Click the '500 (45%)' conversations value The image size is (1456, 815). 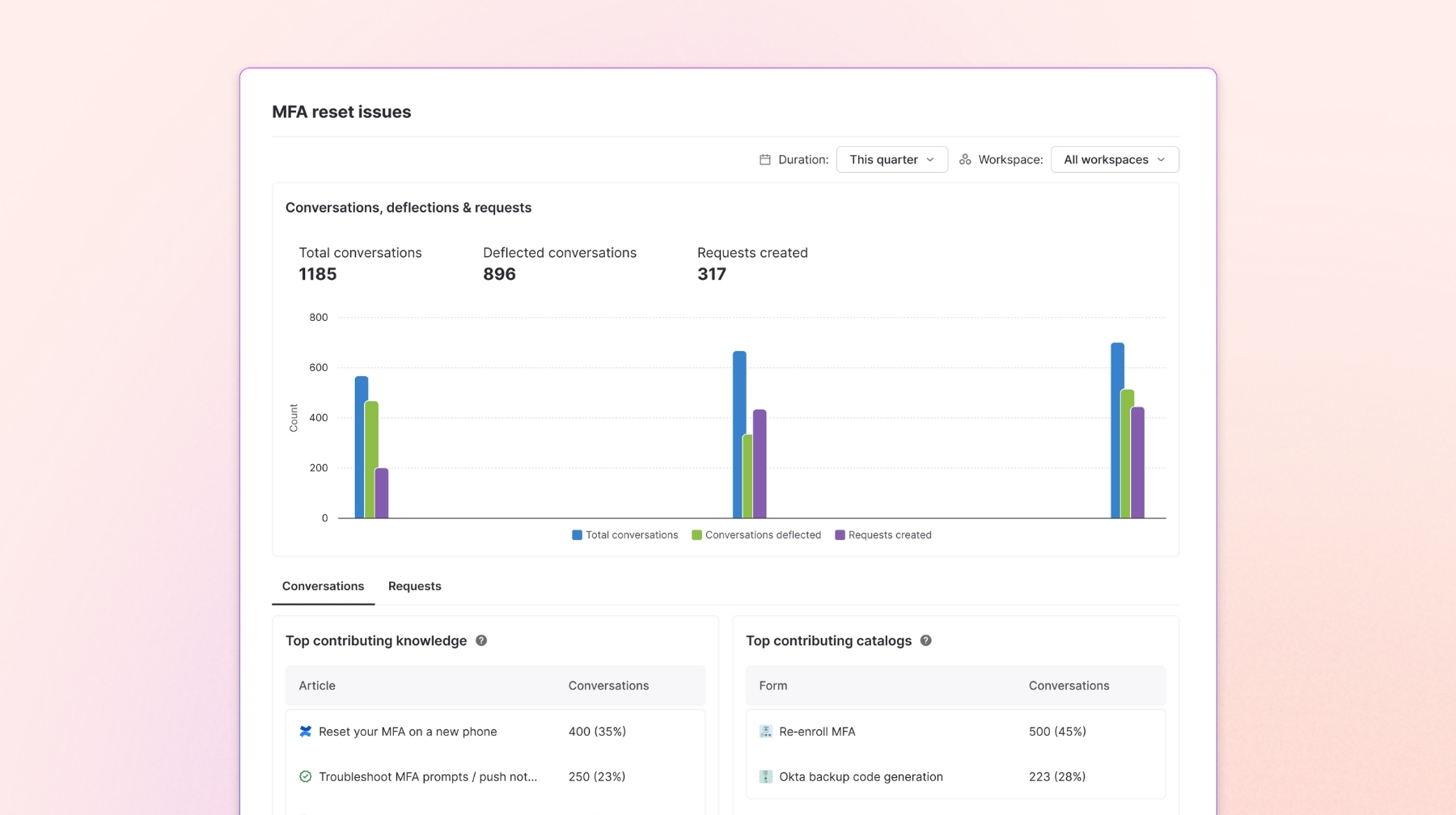(x=1057, y=731)
